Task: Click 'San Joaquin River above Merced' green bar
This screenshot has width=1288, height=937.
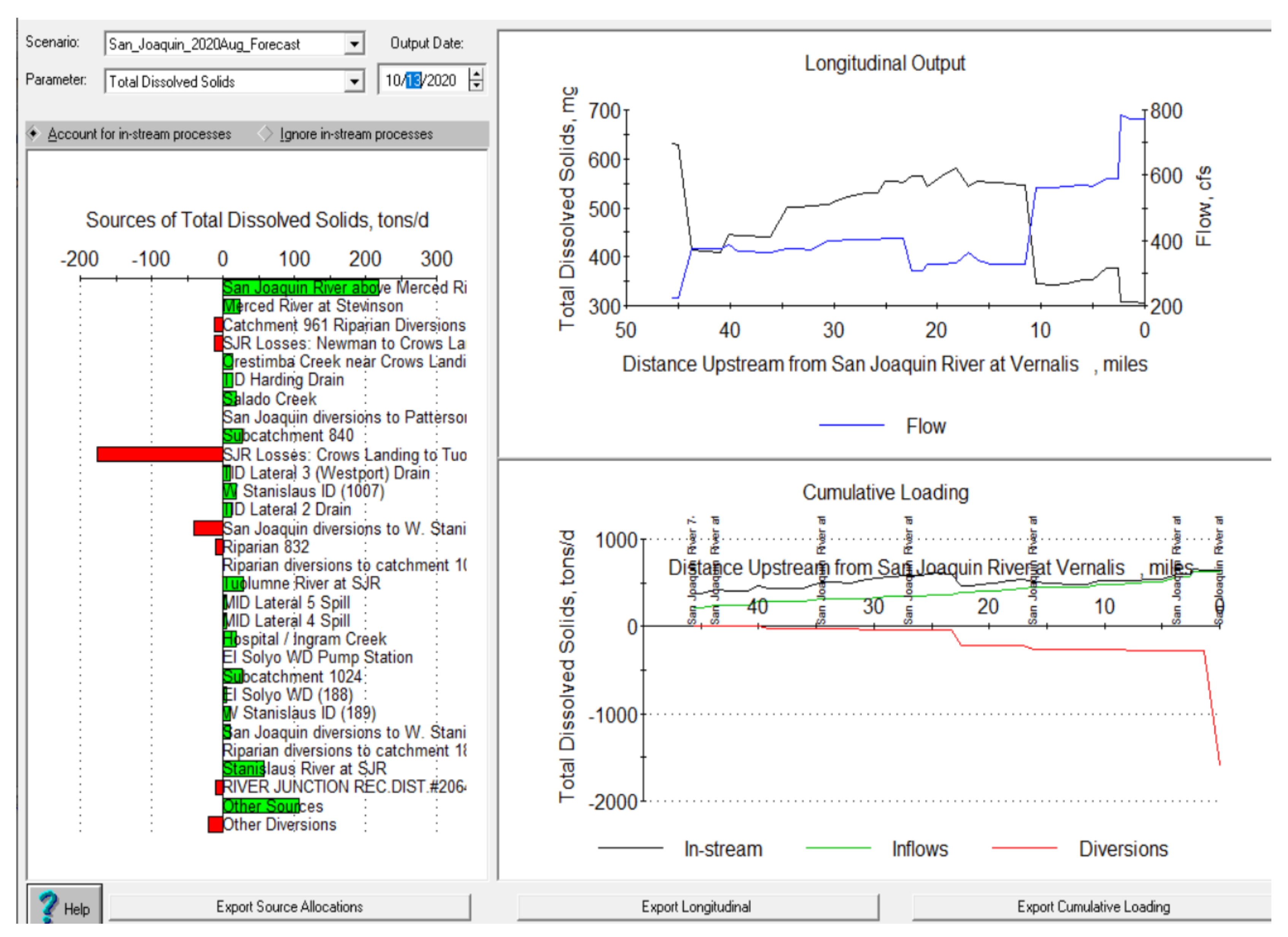Action: tap(301, 287)
